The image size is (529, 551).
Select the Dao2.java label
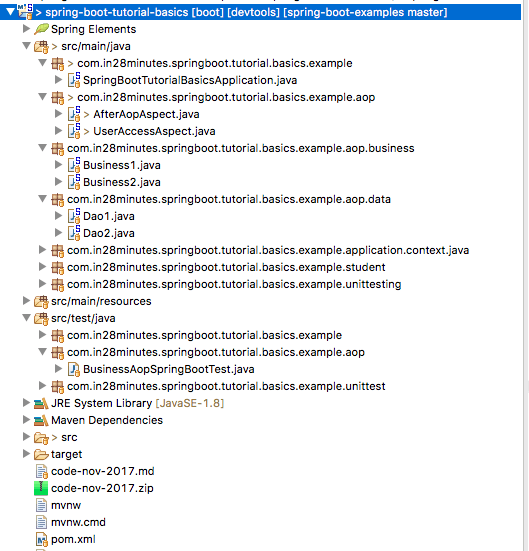[109, 233]
